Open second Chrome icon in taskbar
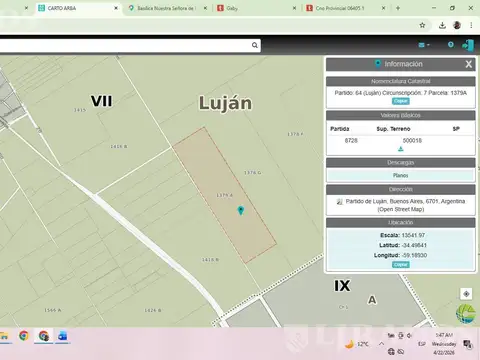 point(43,335)
